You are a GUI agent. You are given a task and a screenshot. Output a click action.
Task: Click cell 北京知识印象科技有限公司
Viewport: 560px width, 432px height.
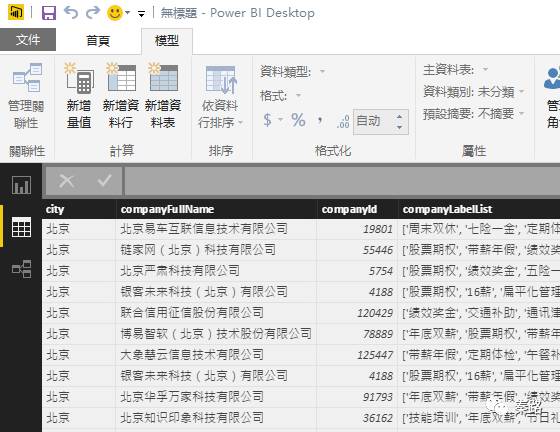[x=216, y=418]
